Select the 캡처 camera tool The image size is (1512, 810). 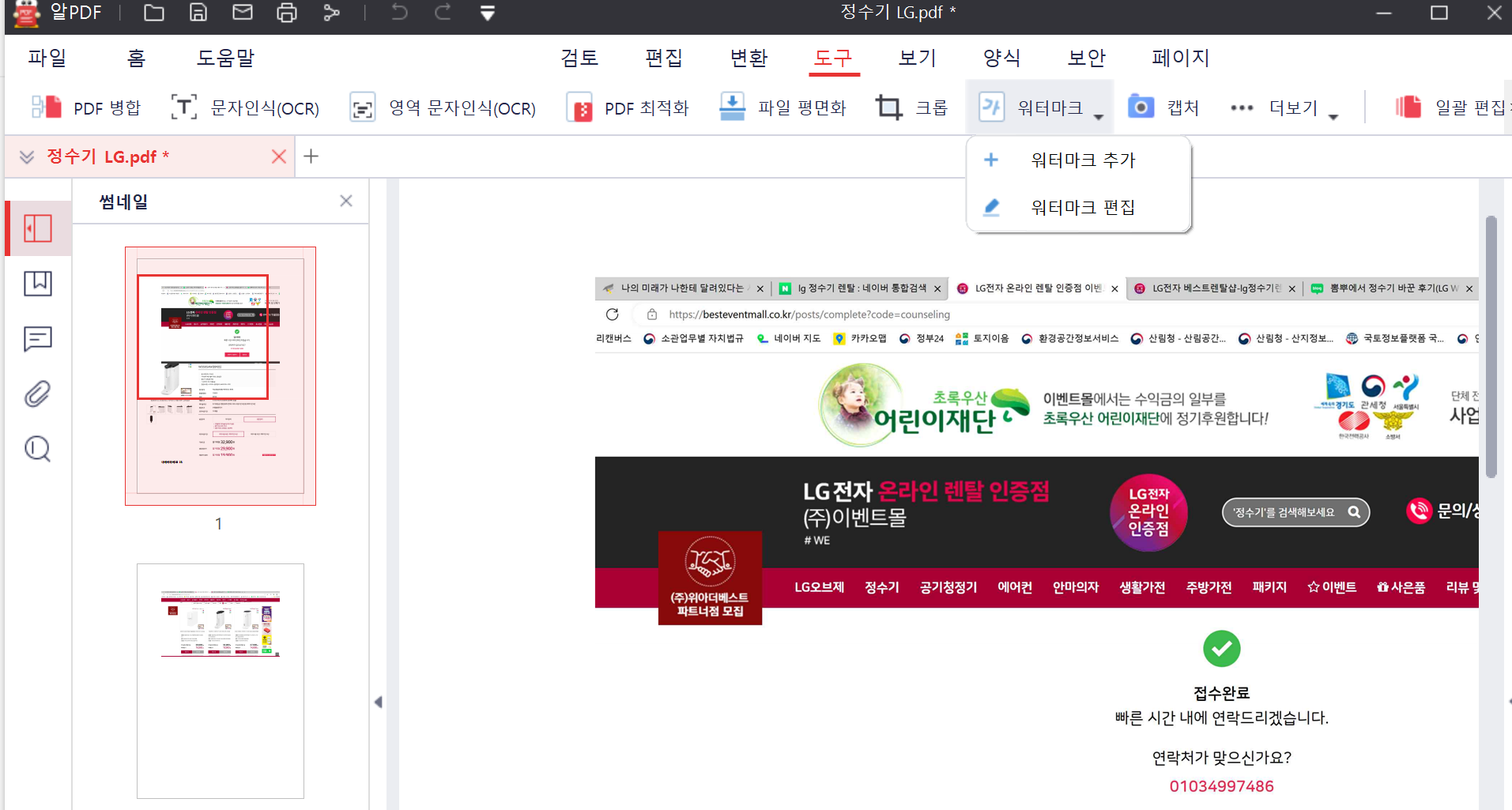pos(1163,107)
